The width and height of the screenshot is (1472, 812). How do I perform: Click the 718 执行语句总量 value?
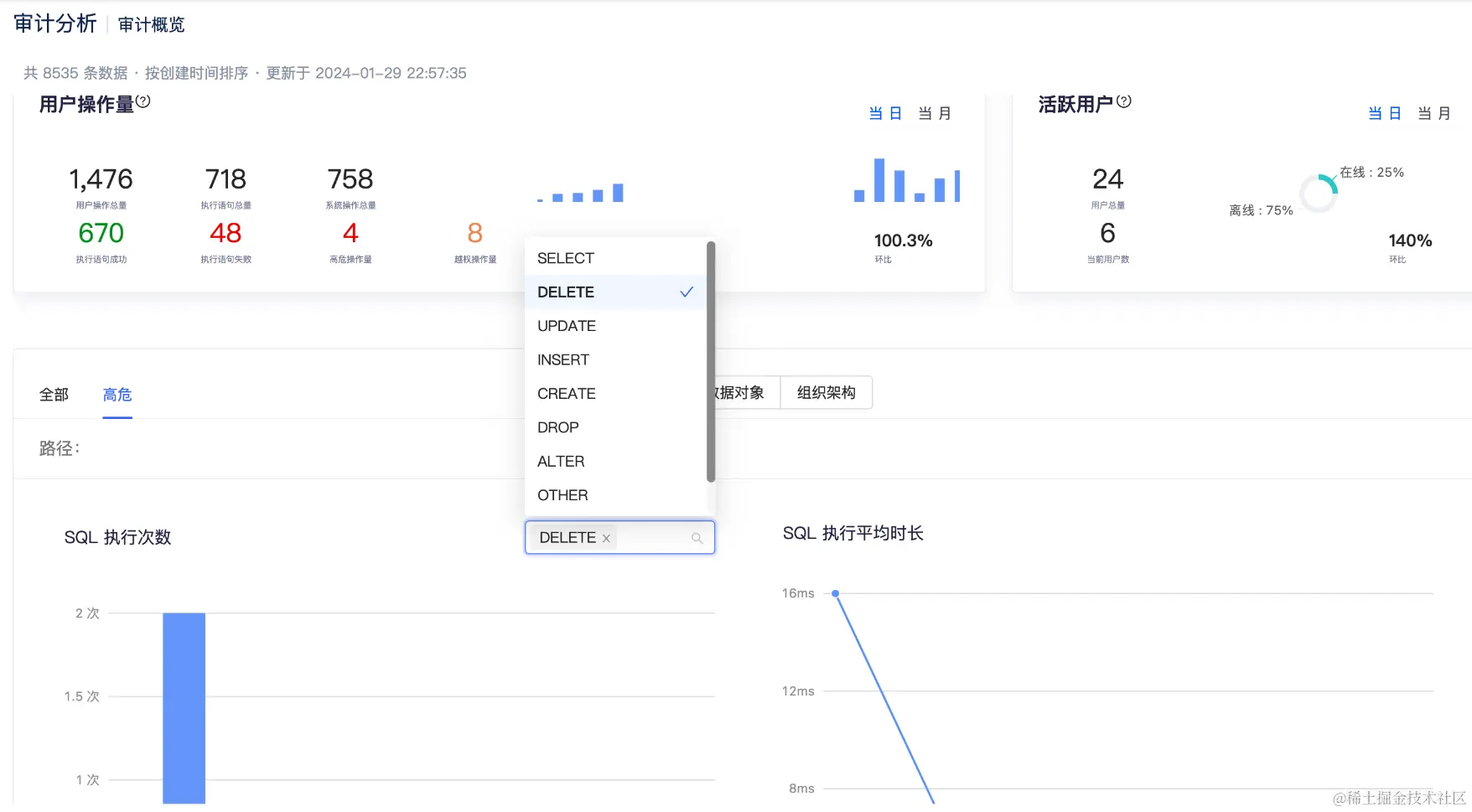coord(225,178)
